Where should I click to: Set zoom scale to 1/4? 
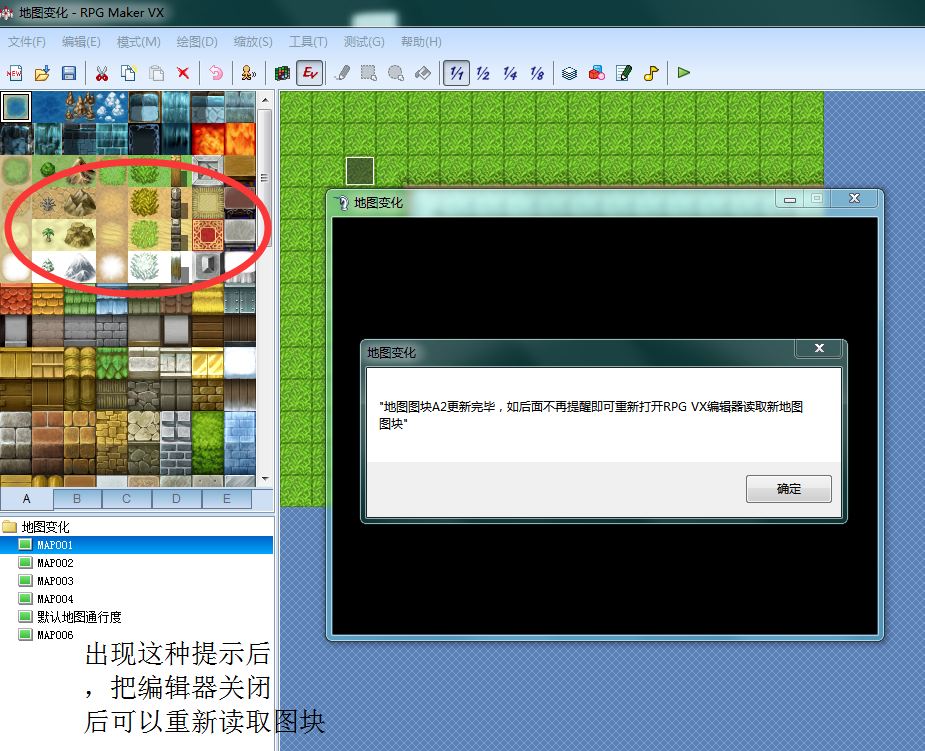pyautogui.click(x=510, y=73)
